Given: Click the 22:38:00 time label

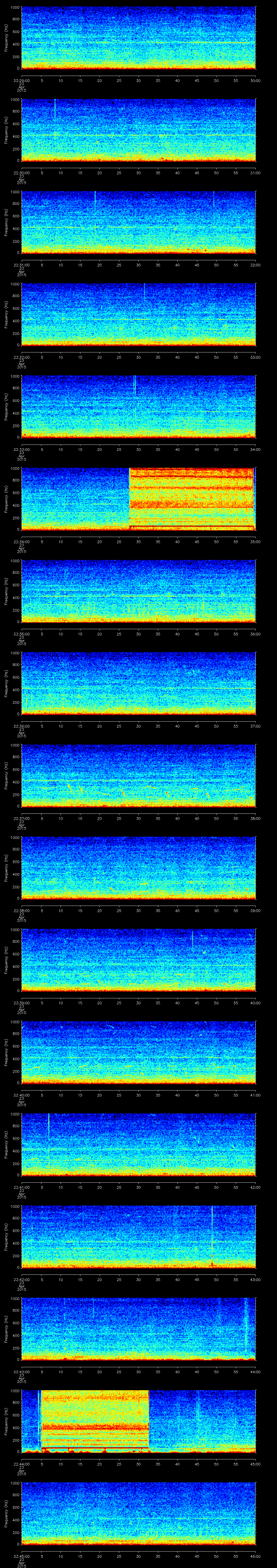Looking at the screenshot, I should 21,910.
